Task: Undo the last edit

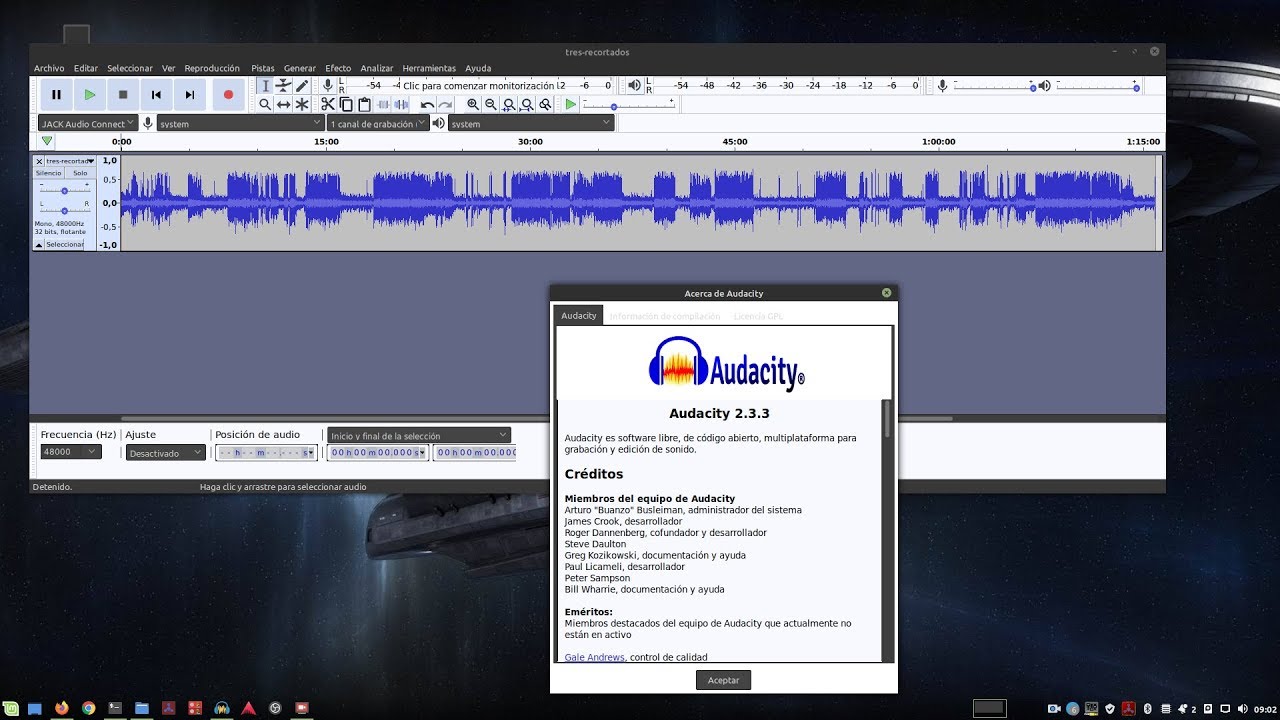Action: (x=427, y=104)
